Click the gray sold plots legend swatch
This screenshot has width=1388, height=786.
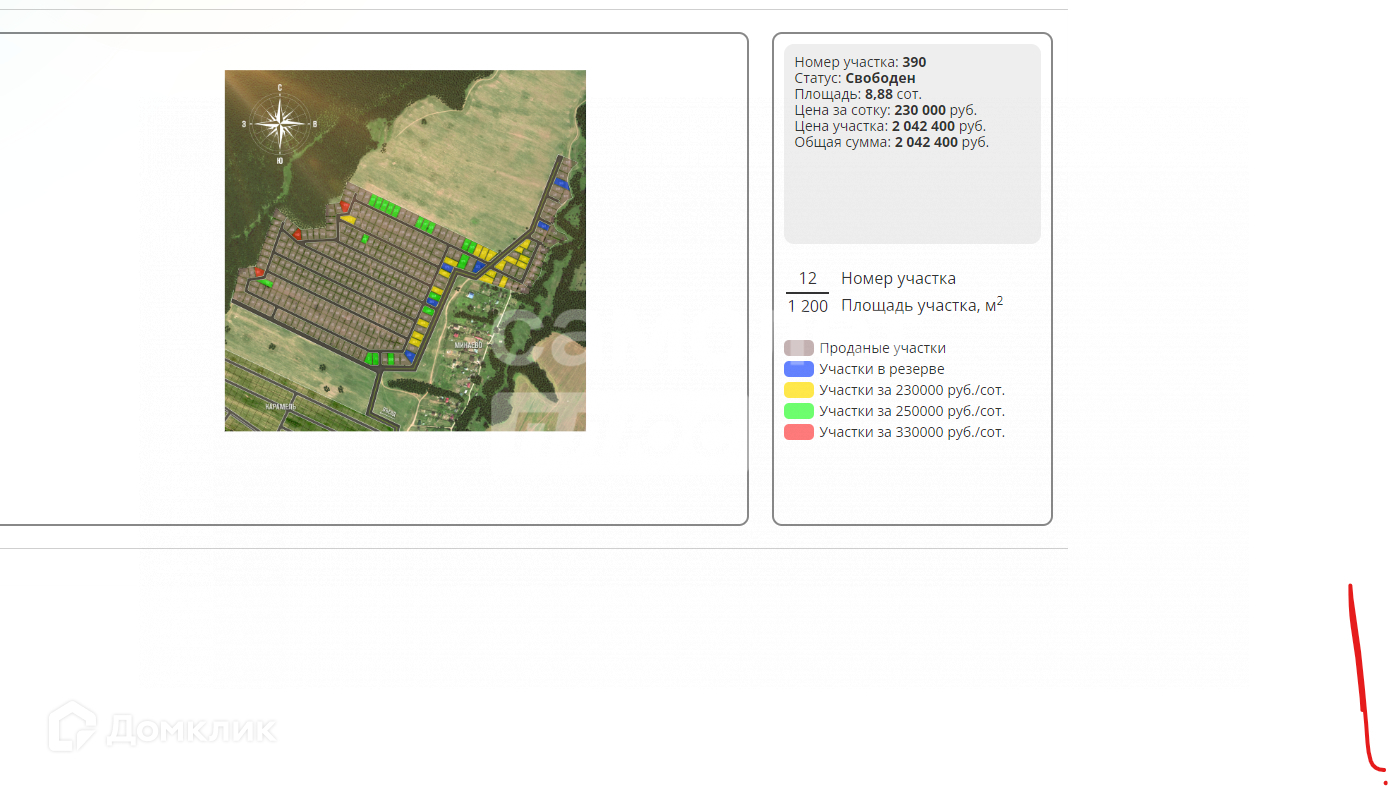[x=799, y=348]
